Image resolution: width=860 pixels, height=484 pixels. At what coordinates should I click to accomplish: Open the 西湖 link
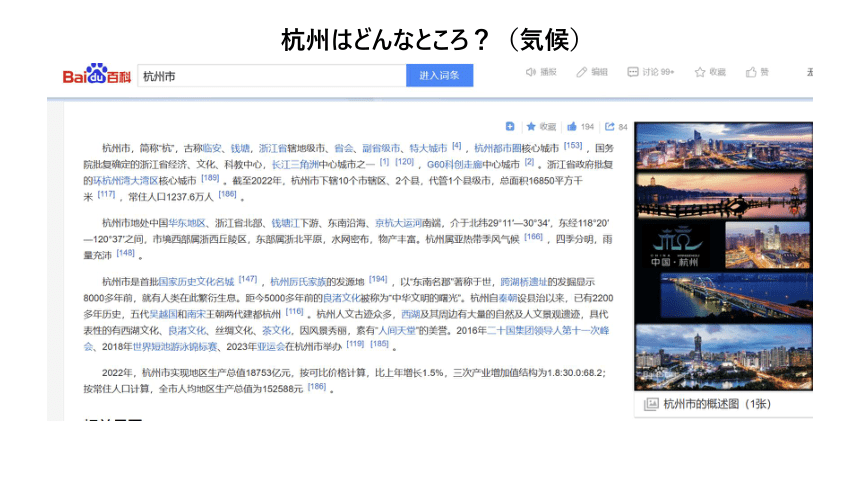[410, 314]
